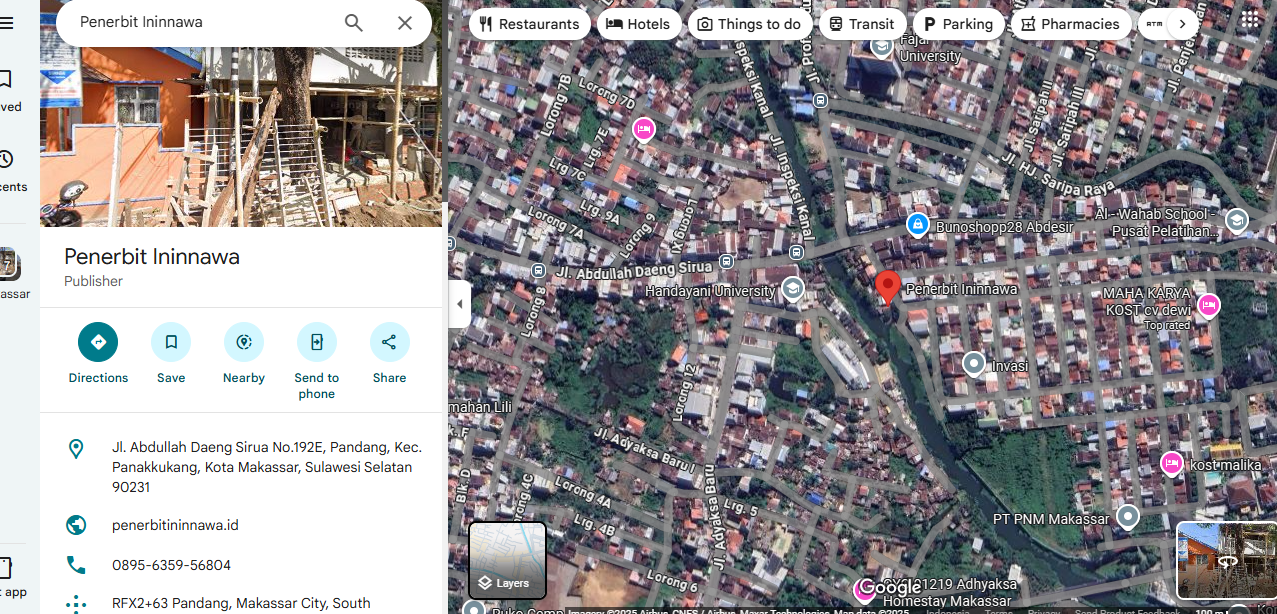Toggle map type with Layers button

pos(508,560)
